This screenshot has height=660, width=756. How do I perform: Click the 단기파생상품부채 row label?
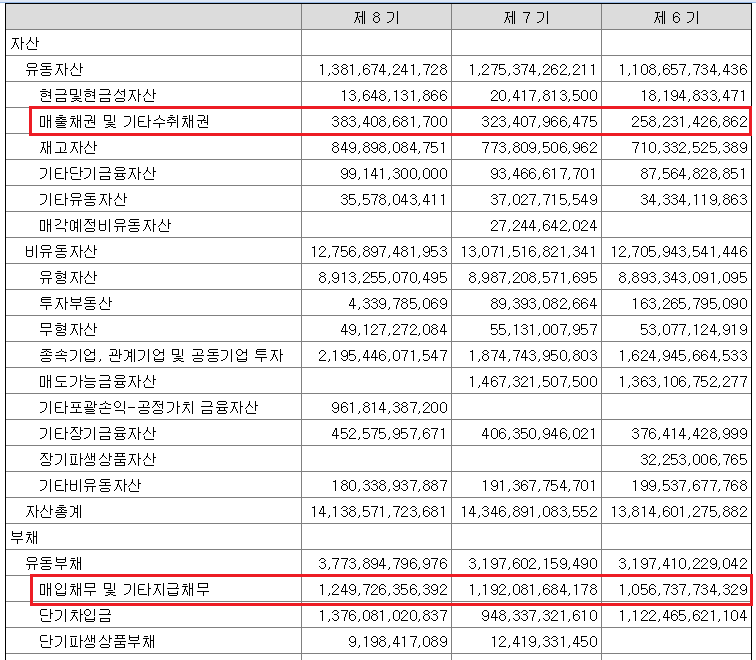coord(97,642)
